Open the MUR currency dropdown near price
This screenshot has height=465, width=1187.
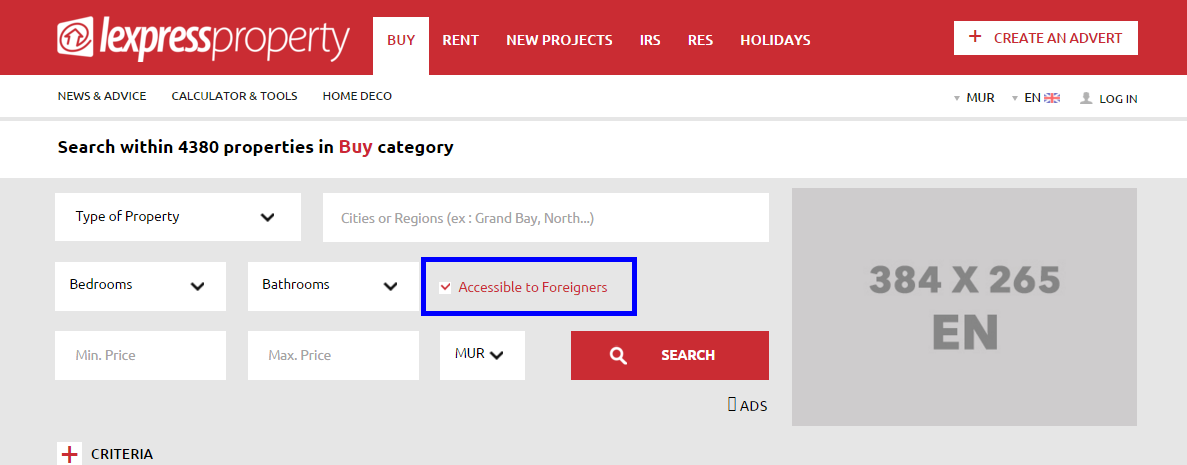click(482, 355)
